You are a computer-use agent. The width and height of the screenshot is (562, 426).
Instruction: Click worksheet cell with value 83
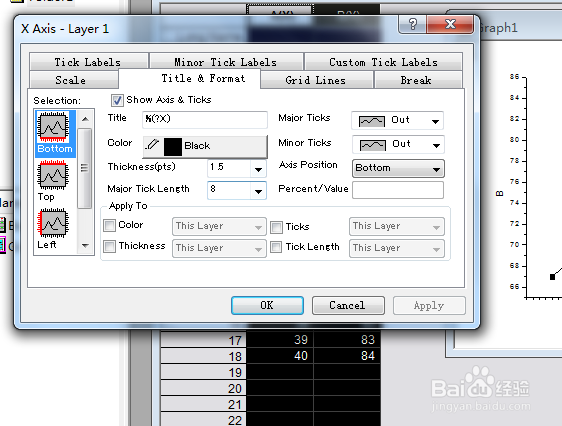(347, 340)
